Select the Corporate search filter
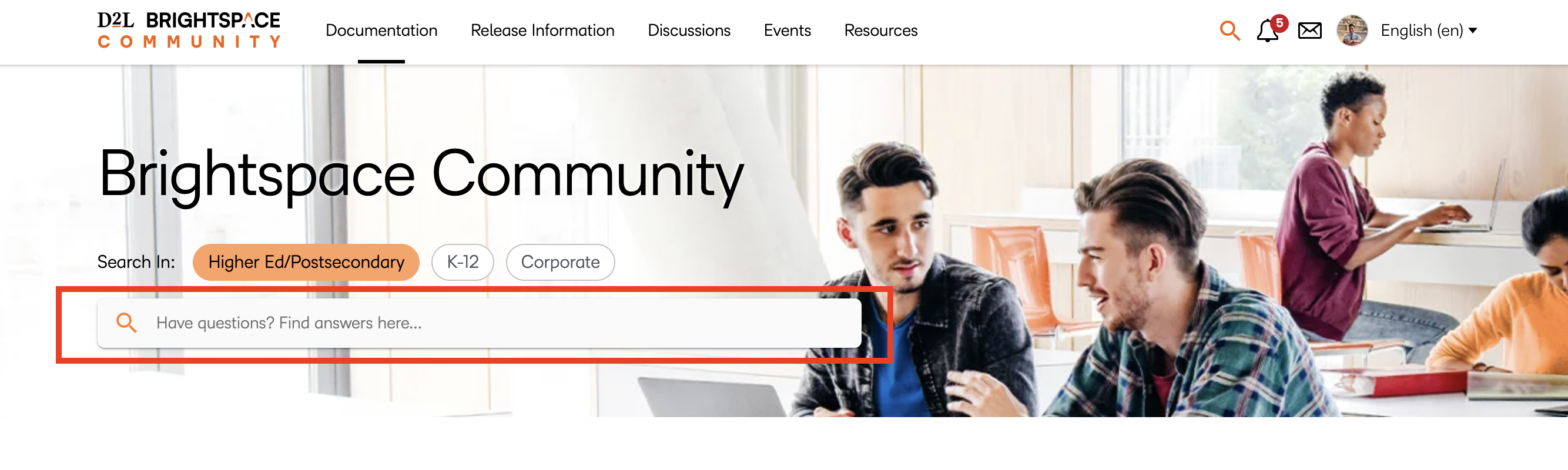 pos(560,263)
